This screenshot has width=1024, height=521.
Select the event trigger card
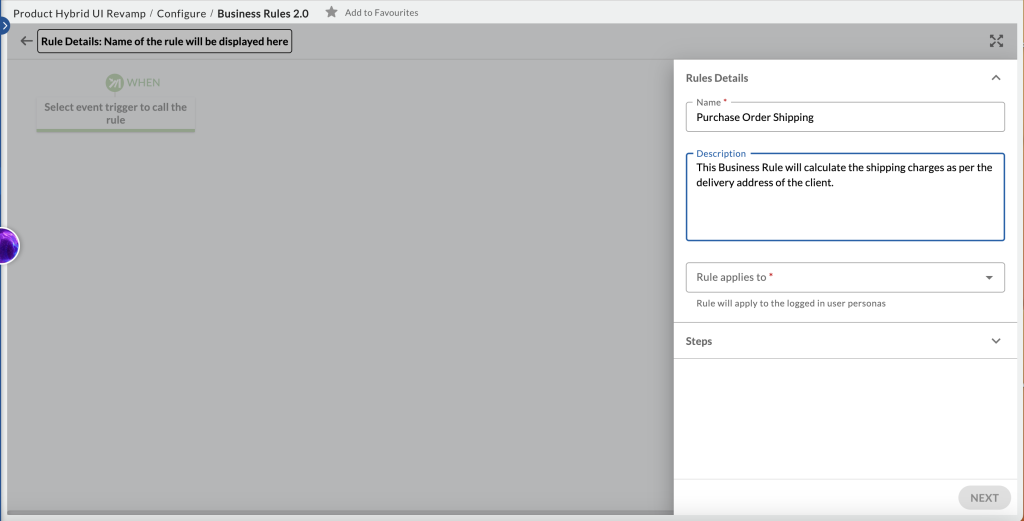[116, 114]
